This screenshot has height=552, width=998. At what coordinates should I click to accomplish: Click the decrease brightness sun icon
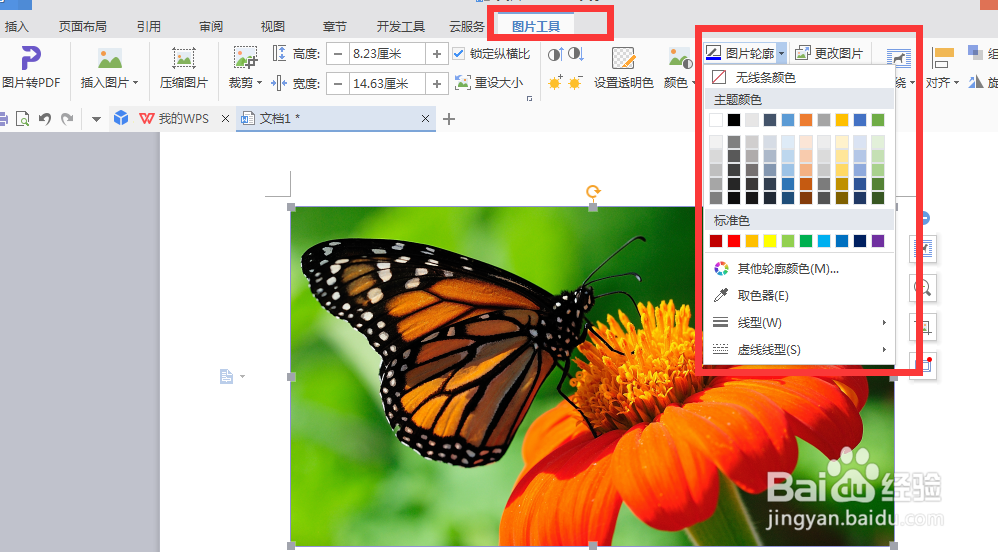click(575, 83)
